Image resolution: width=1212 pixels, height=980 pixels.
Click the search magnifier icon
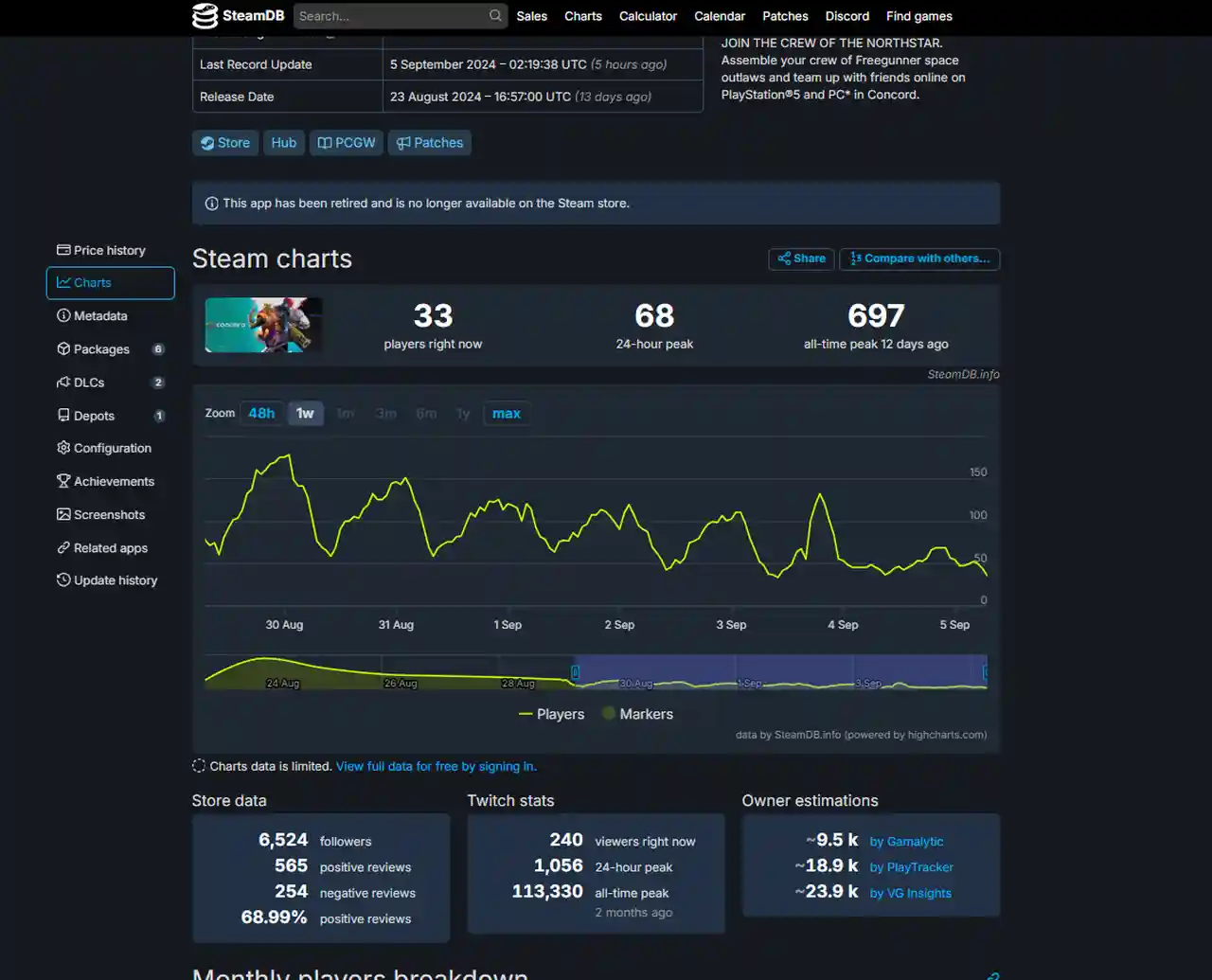coord(495,16)
